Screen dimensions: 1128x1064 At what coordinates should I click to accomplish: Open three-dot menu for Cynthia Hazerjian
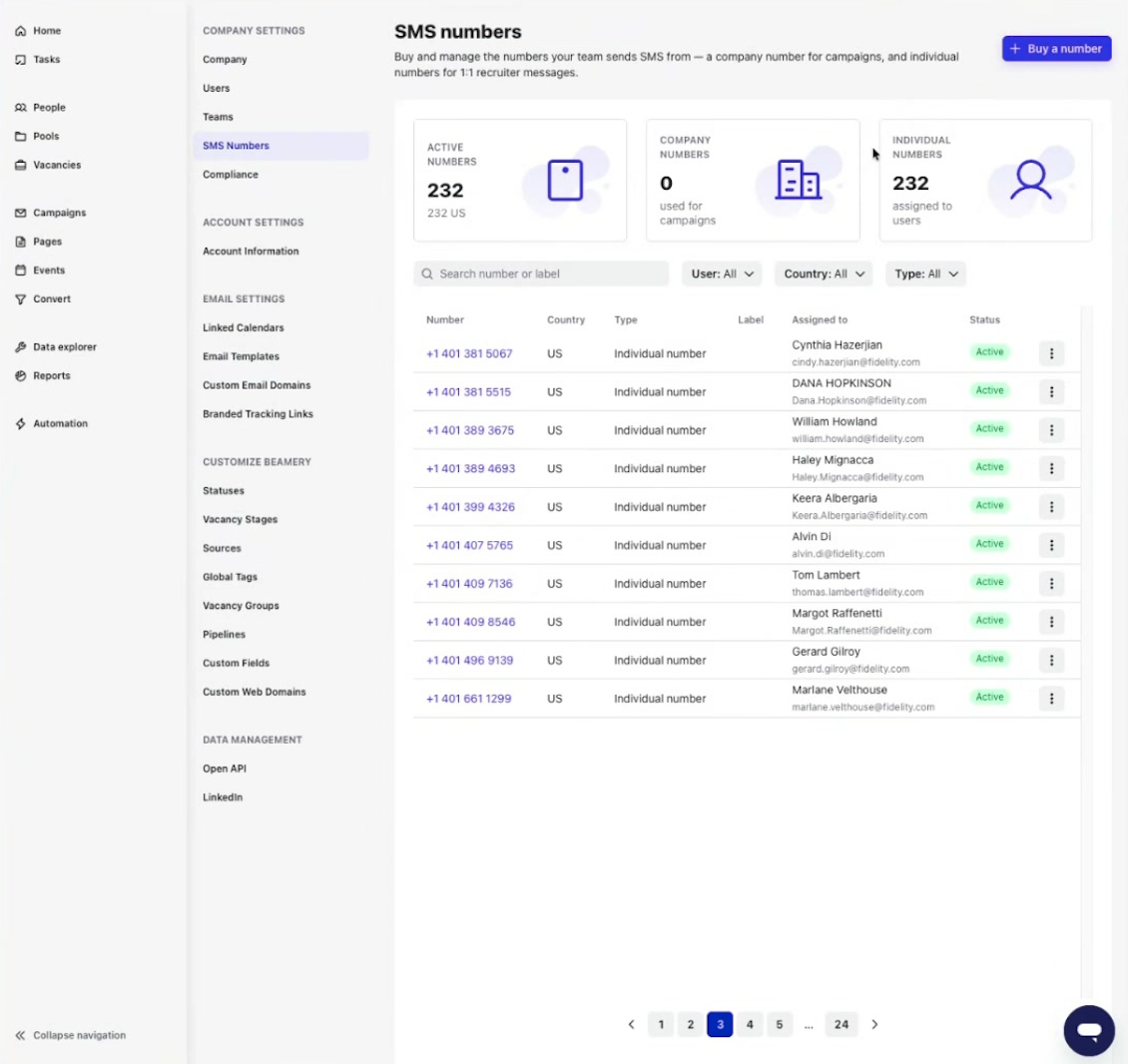(x=1051, y=353)
